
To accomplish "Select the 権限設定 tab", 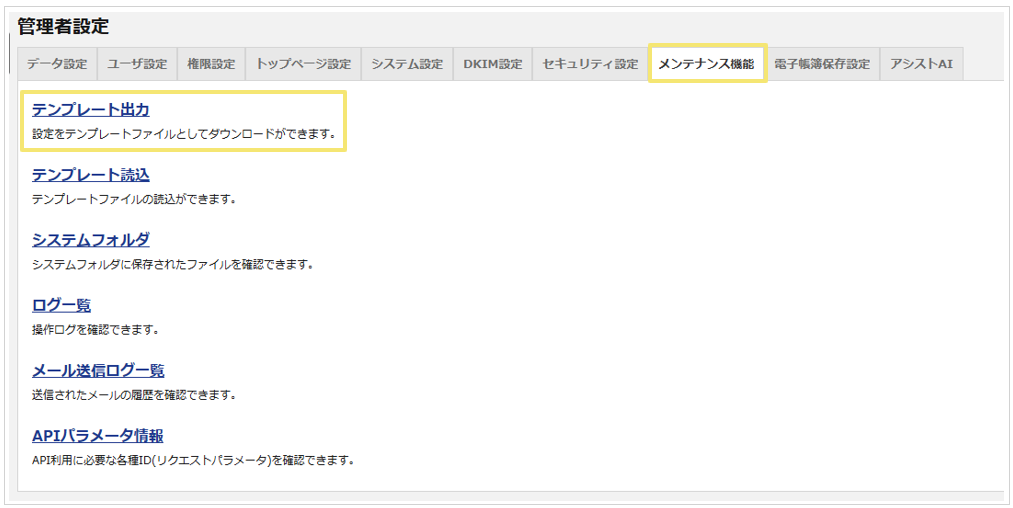I will coord(211,64).
